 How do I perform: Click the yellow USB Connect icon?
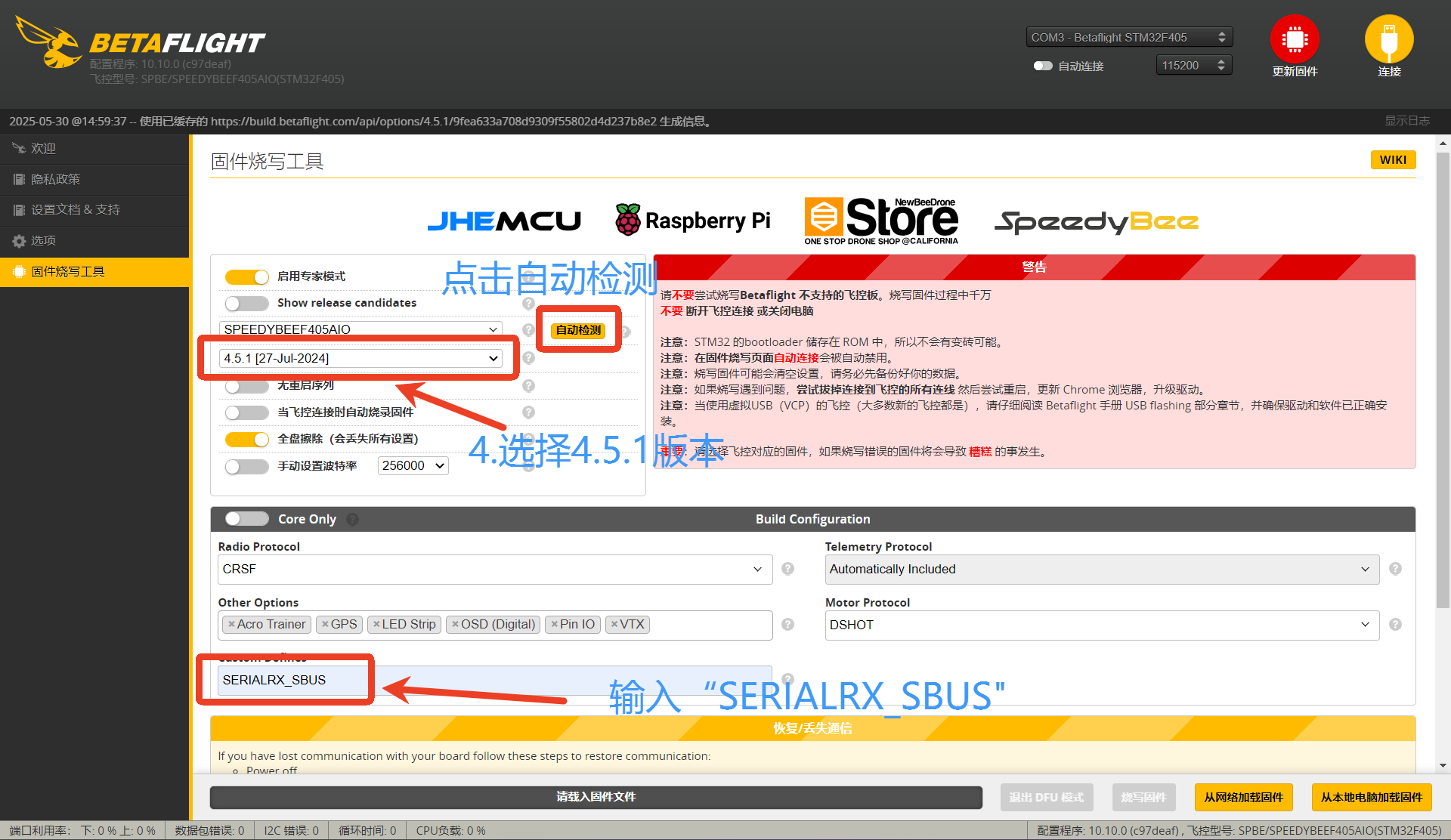[x=1389, y=39]
